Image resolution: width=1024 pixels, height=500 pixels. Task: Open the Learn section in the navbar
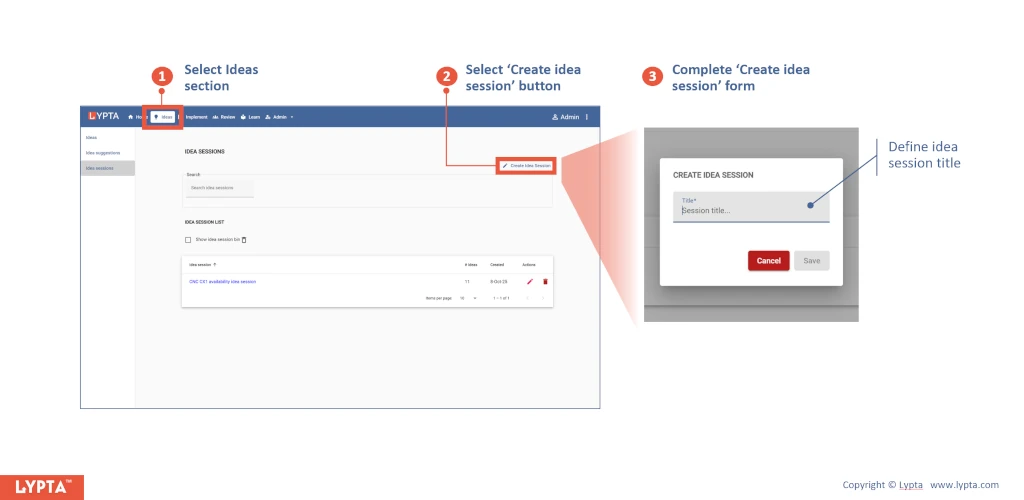[x=251, y=117]
